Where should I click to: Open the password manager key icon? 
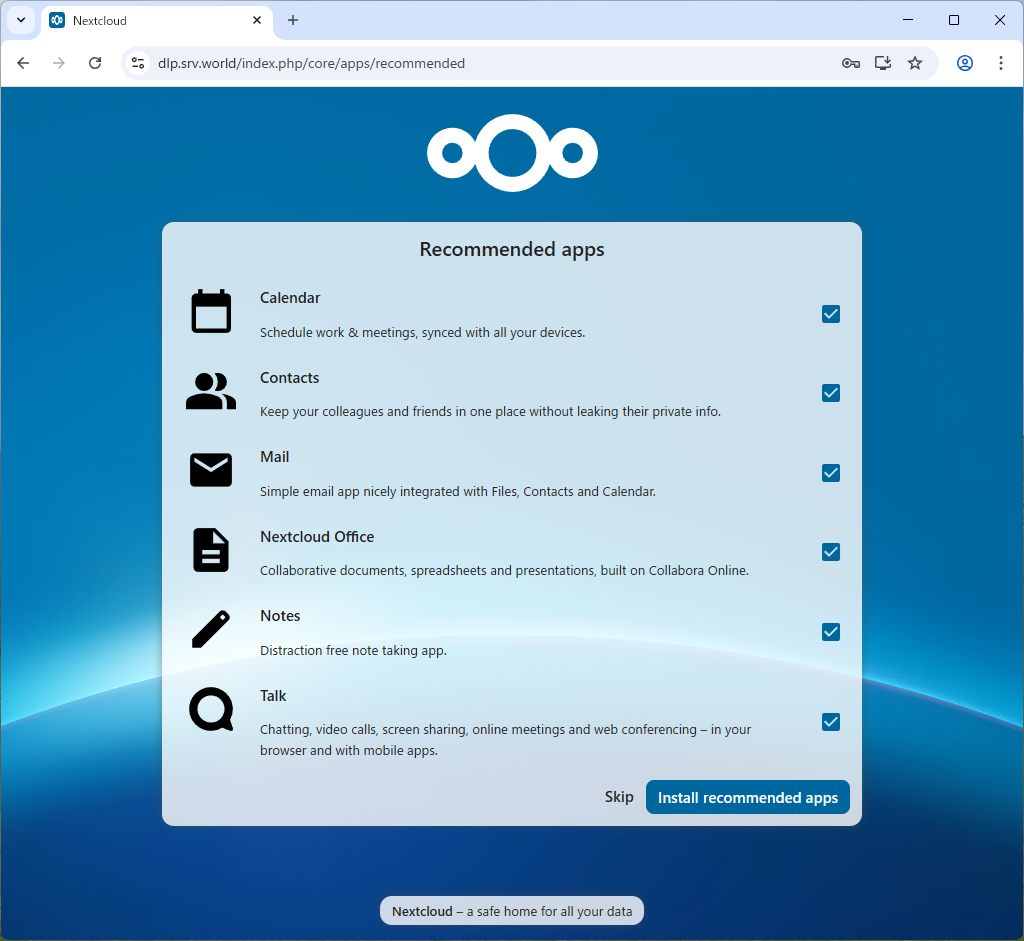[850, 63]
